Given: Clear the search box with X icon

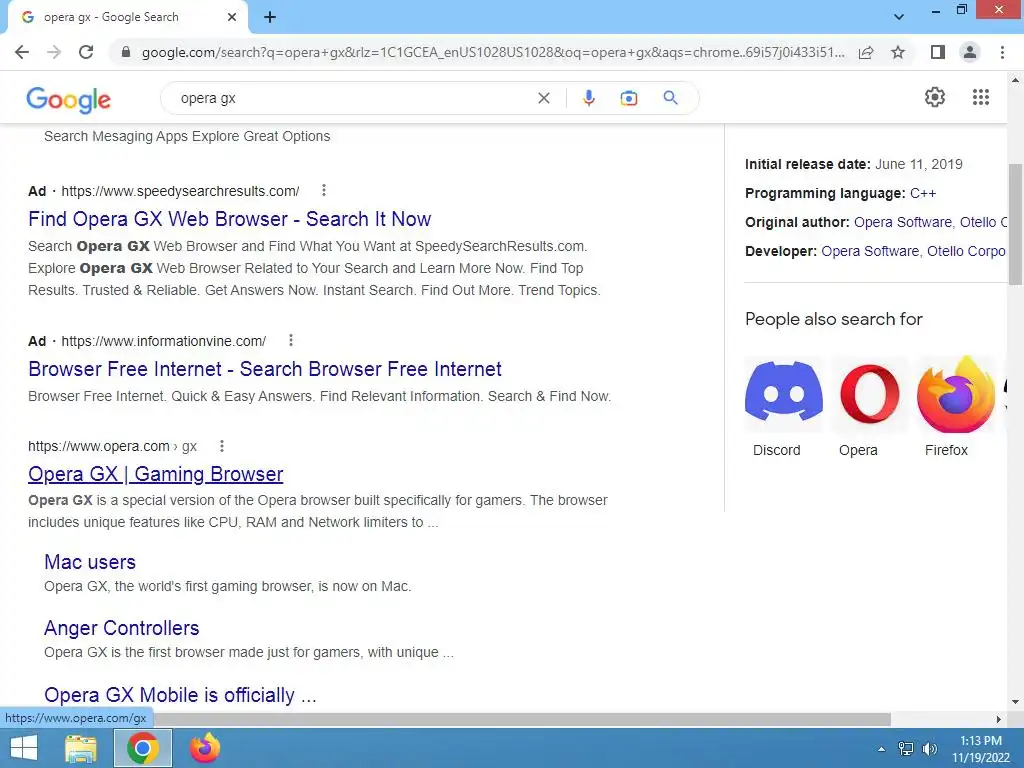Looking at the screenshot, I should click(x=543, y=98).
